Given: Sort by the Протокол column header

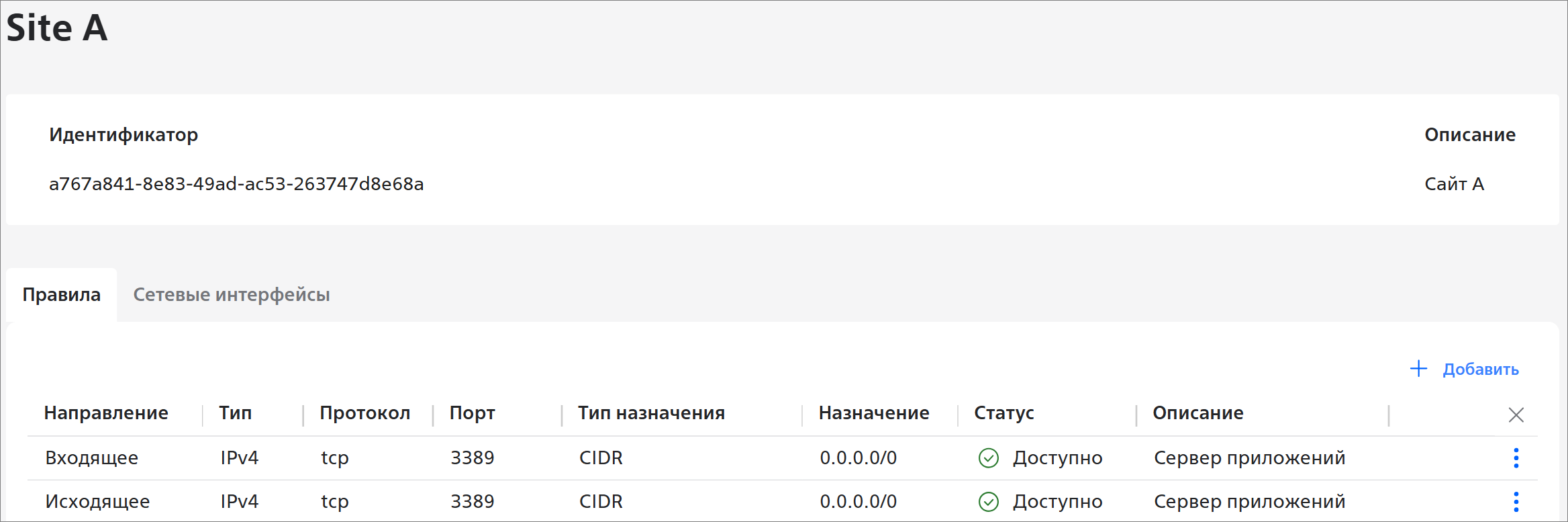Looking at the screenshot, I should (364, 413).
